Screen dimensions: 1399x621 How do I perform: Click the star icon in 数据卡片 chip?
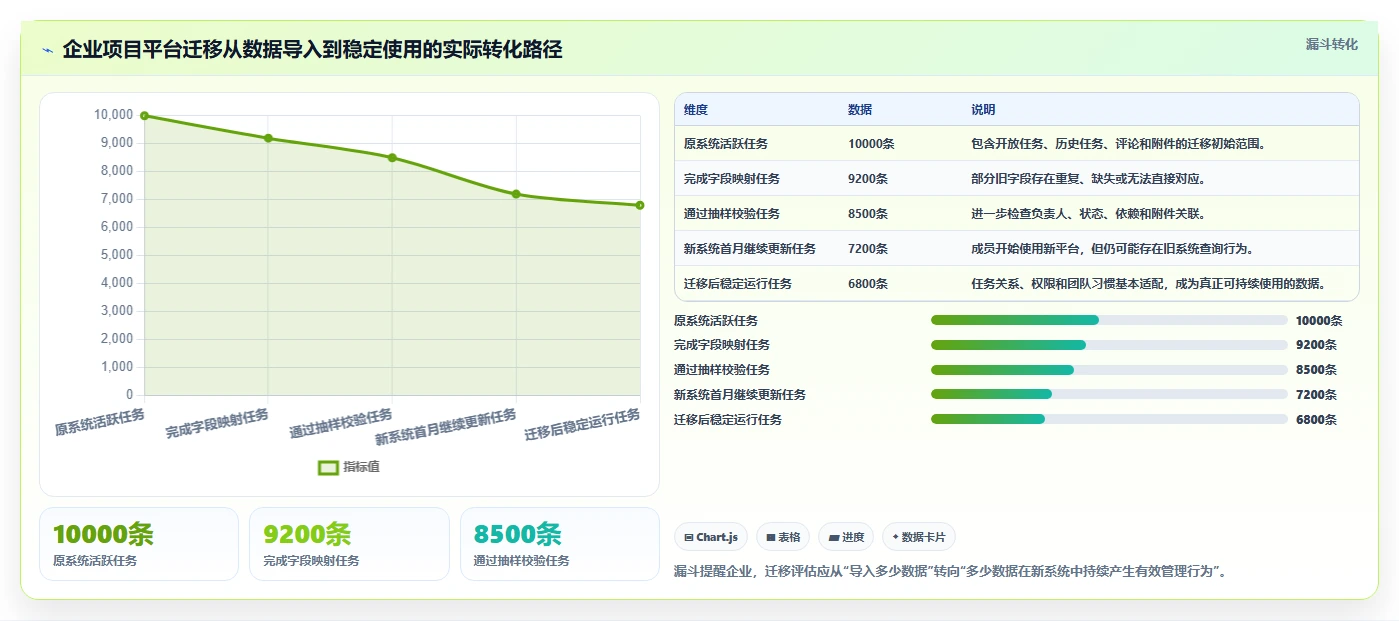(x=895, y=537)
